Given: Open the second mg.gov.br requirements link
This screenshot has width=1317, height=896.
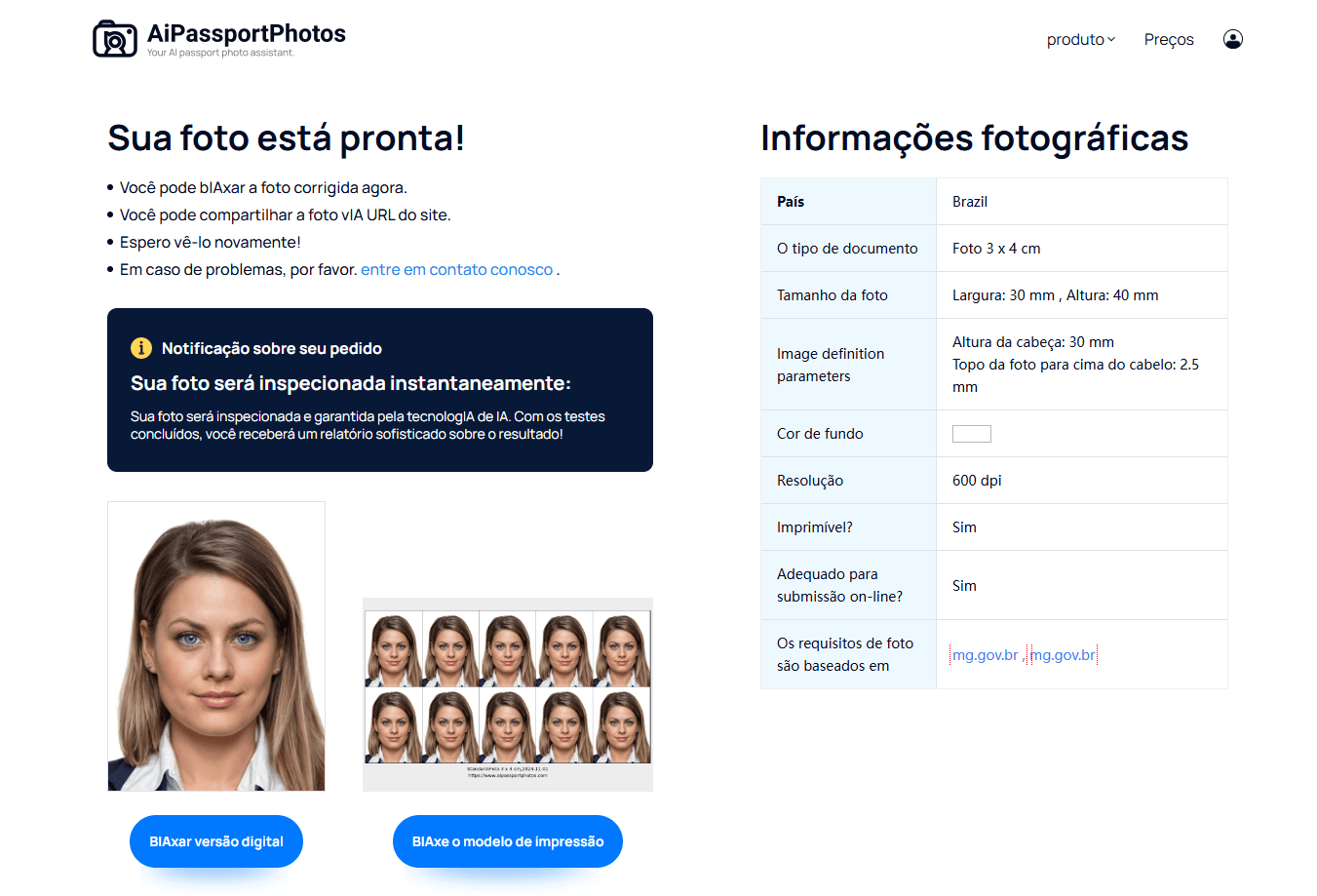Looking at the screenshot, I should click(1064, 655).
